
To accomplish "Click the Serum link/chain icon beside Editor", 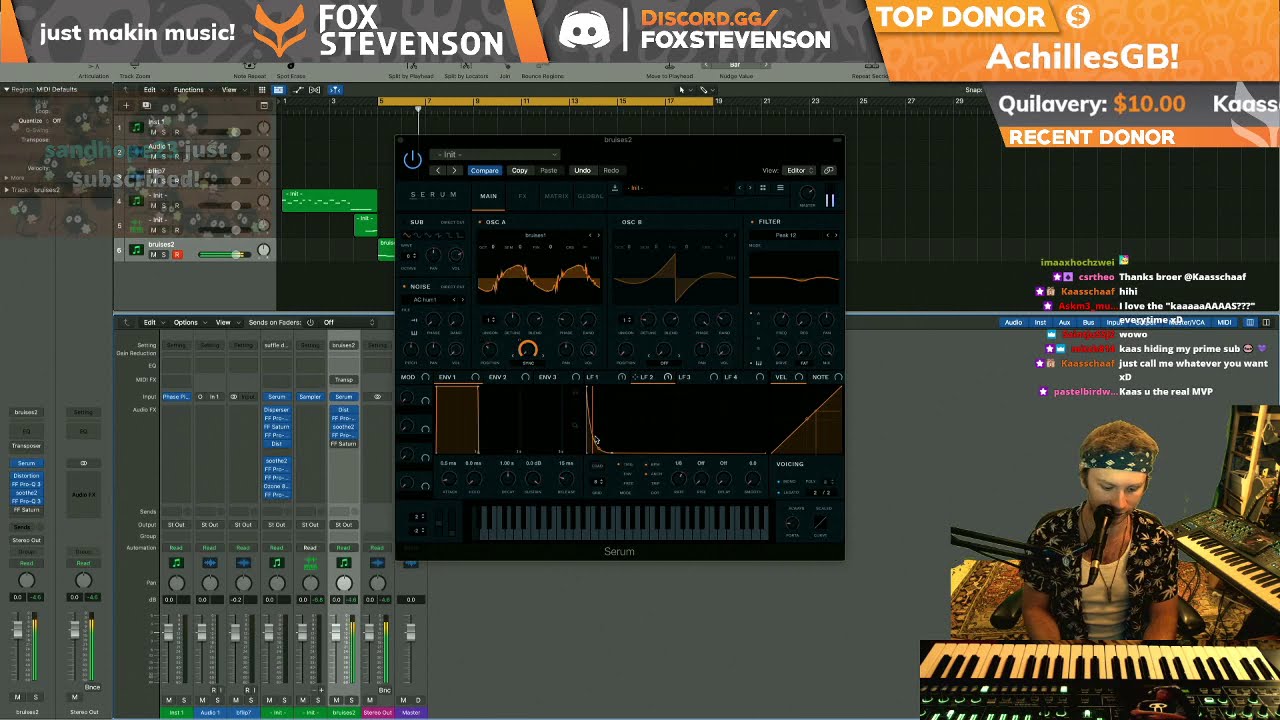I will coord(828,170).
